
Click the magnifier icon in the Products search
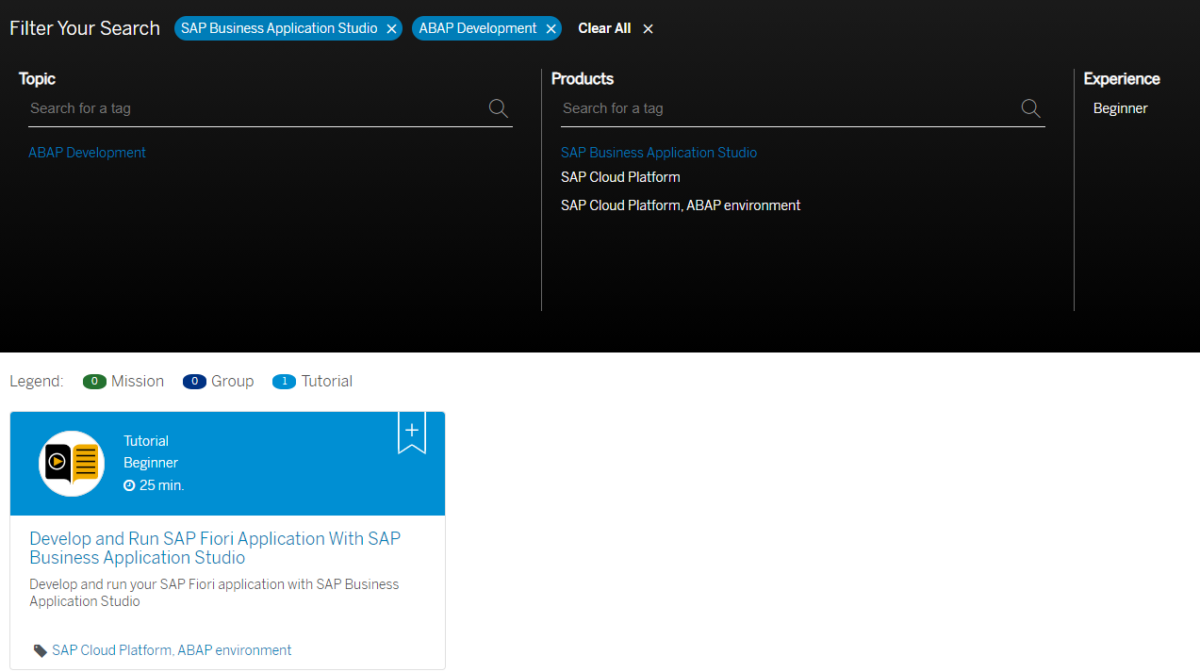click(x=1030, y=108)
